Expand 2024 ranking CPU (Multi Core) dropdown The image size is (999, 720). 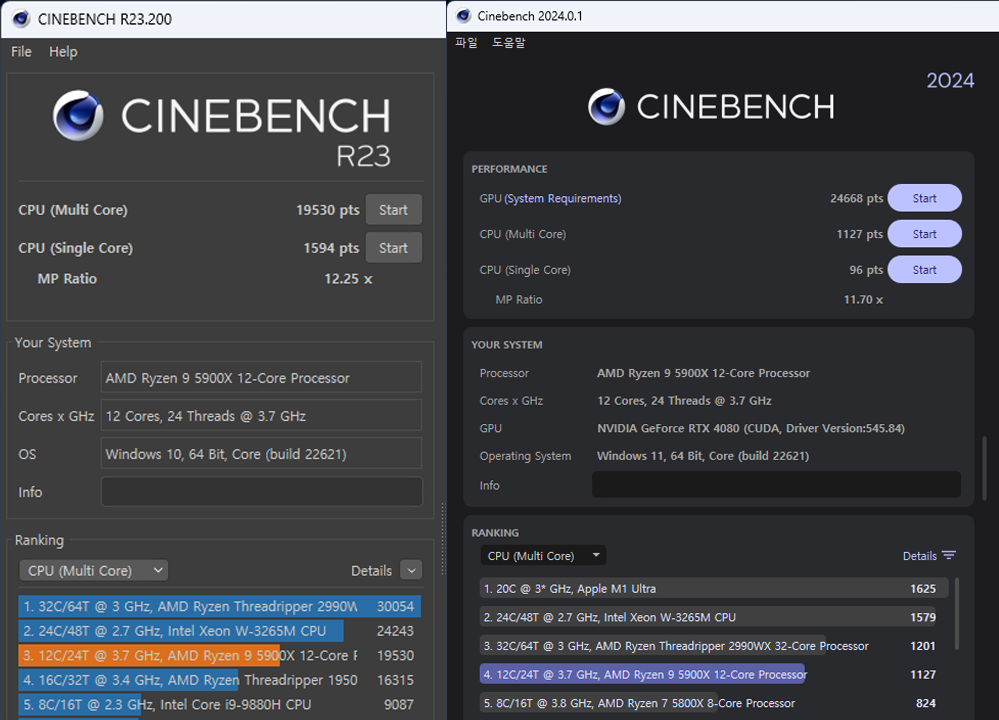point(543,556)
